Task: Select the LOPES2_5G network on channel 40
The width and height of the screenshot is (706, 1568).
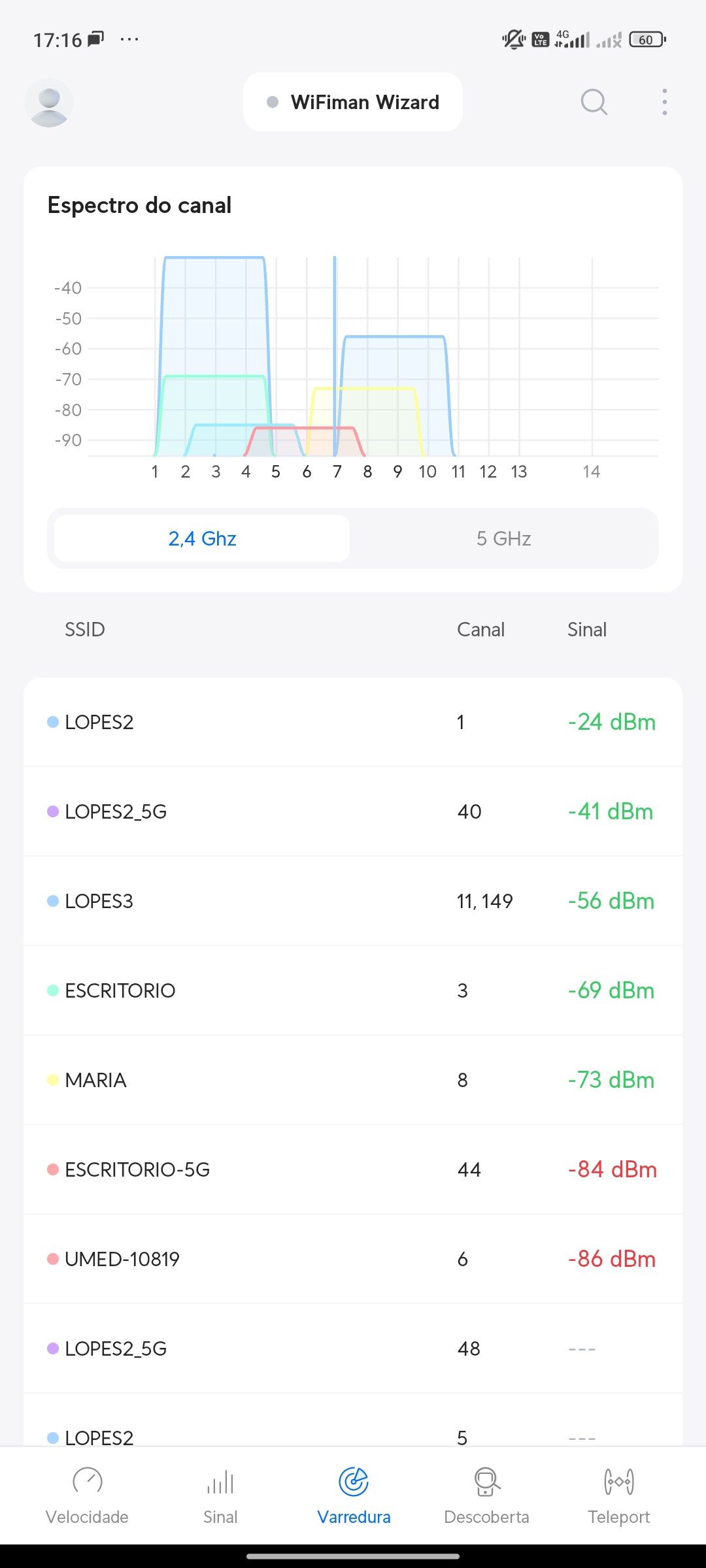Action: (x=353, y=811)
